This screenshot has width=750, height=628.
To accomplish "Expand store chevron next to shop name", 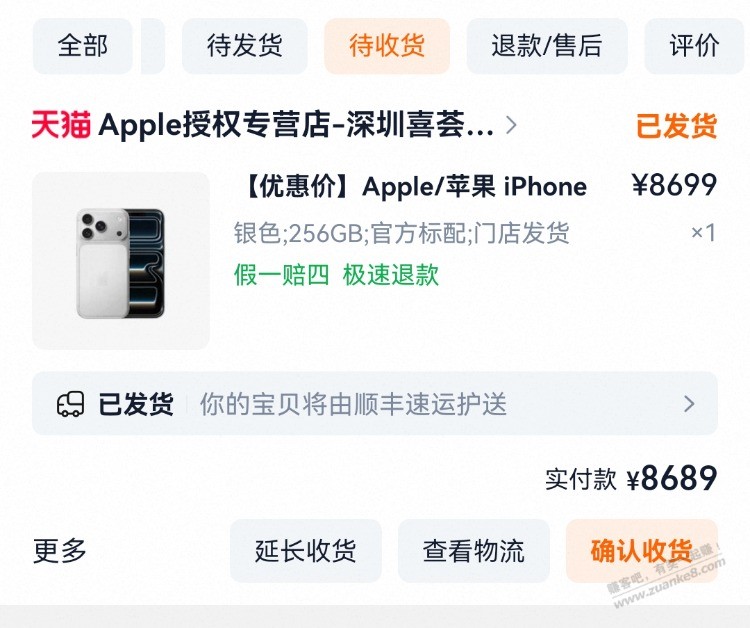I will (x=511, y=125).
